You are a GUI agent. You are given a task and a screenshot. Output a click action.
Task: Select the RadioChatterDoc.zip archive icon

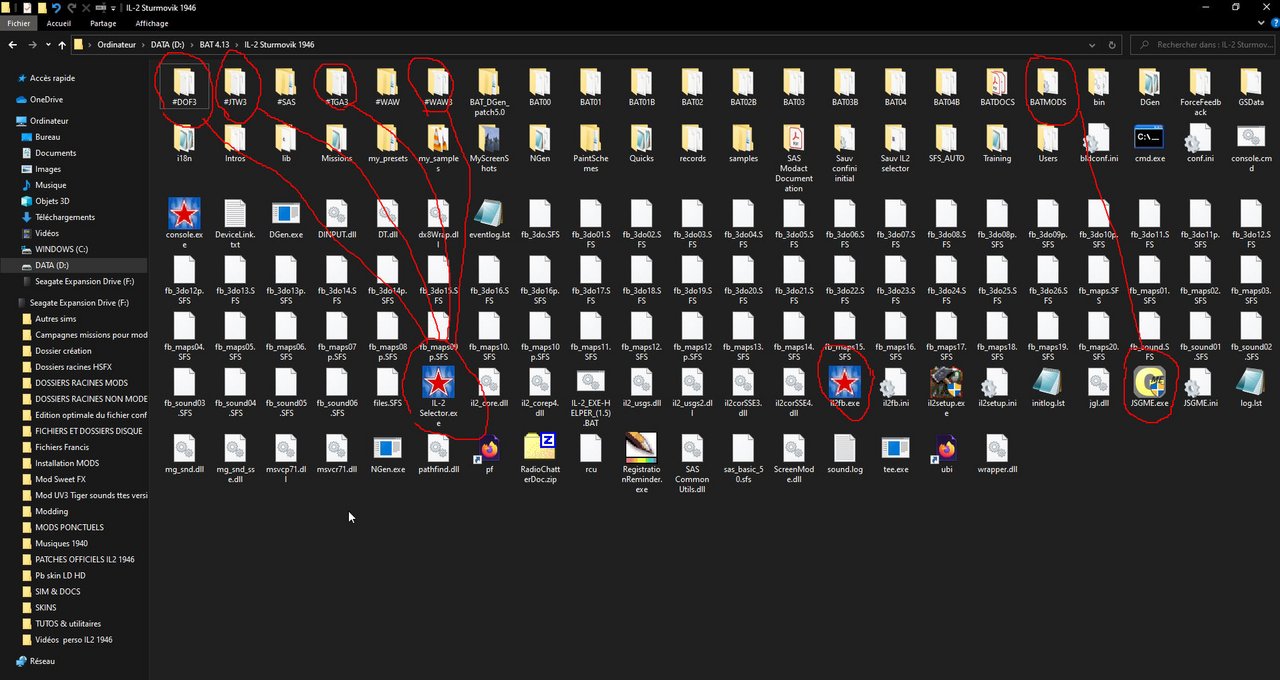(x=540, y=448)
